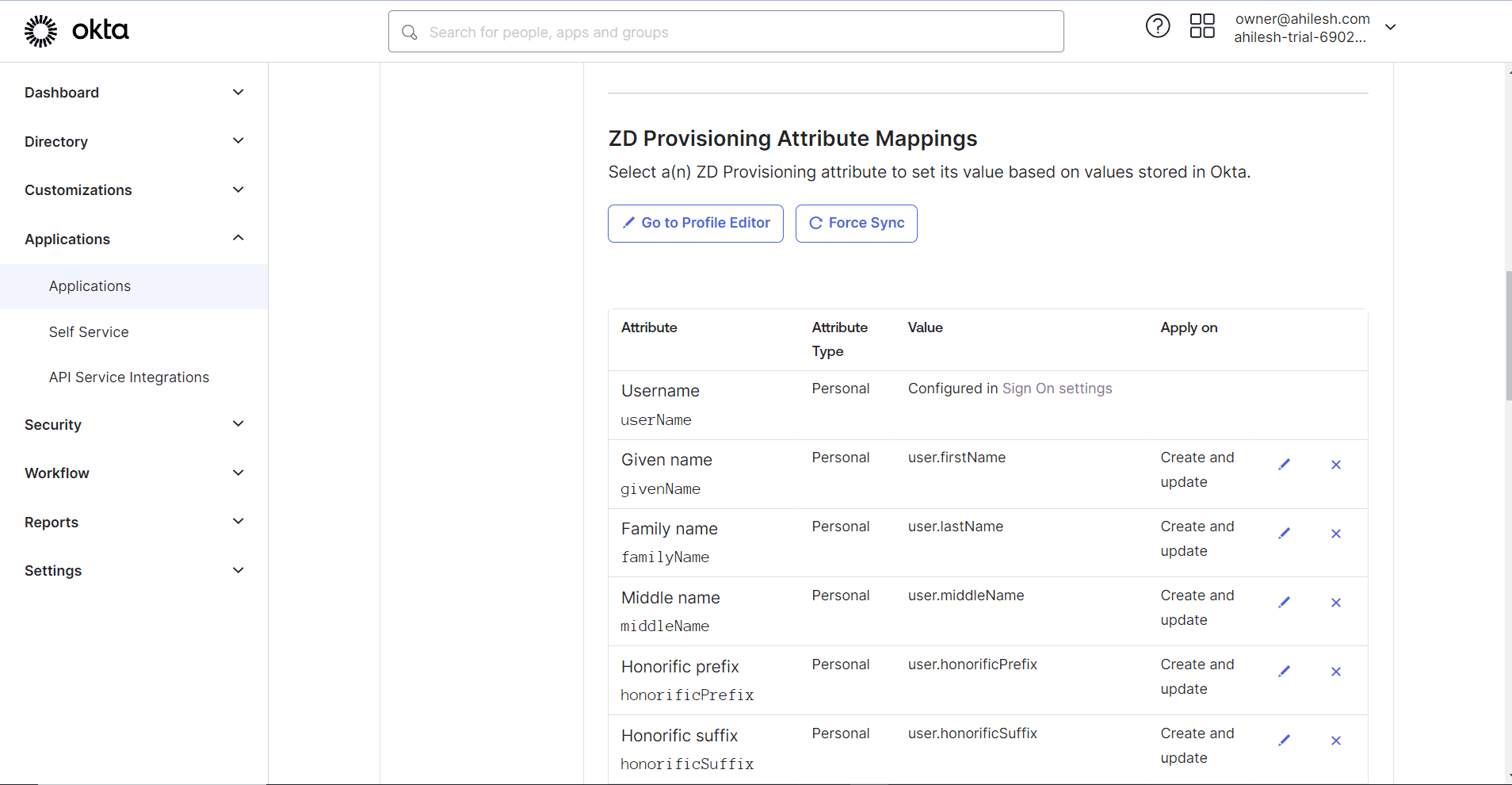Select Self Service in sidebar
The height and width of the screenshot is (785, 1512).
89,332
